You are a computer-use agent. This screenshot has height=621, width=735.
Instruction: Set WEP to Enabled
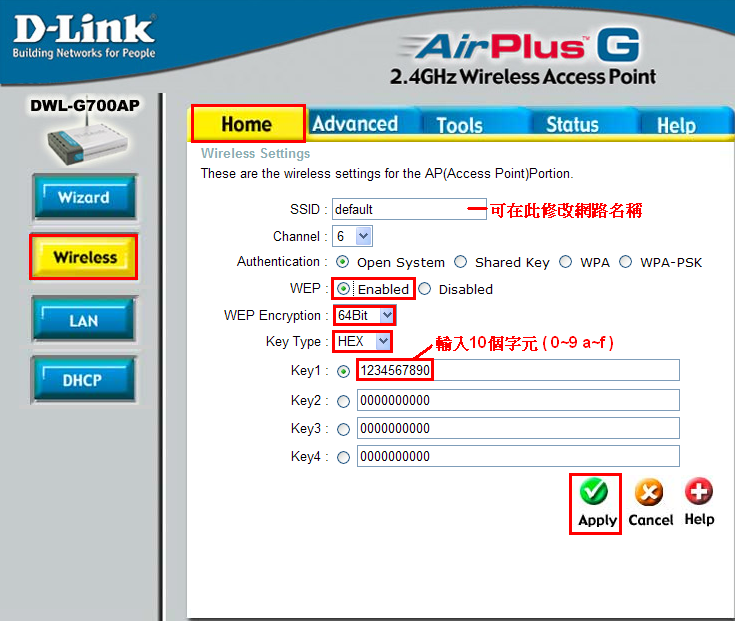click(344, 289)
